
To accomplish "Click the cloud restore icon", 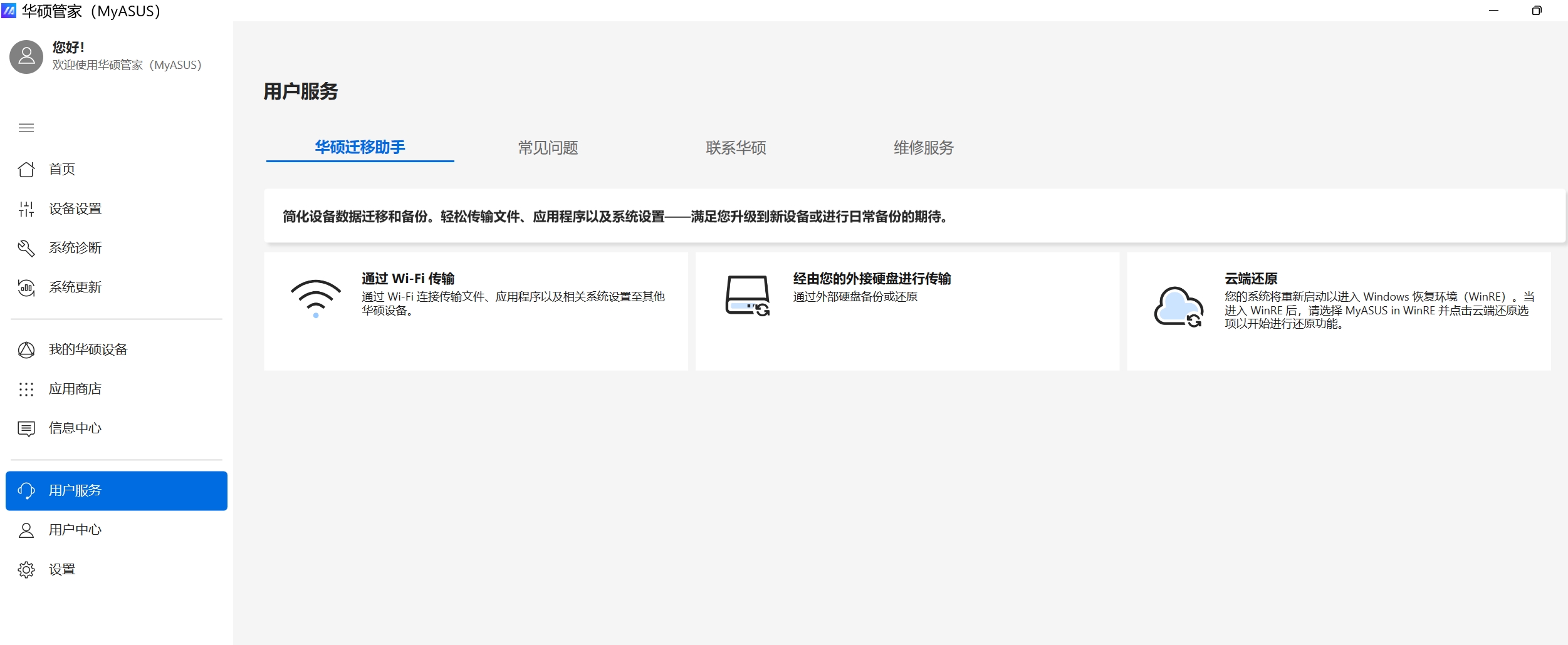I will tap(1178, 307).
